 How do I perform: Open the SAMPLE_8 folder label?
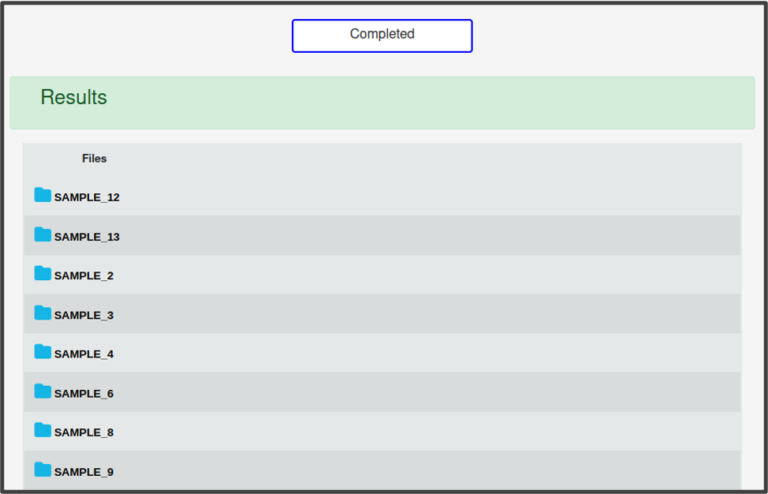pyautogui.click(x=84, y=433)
